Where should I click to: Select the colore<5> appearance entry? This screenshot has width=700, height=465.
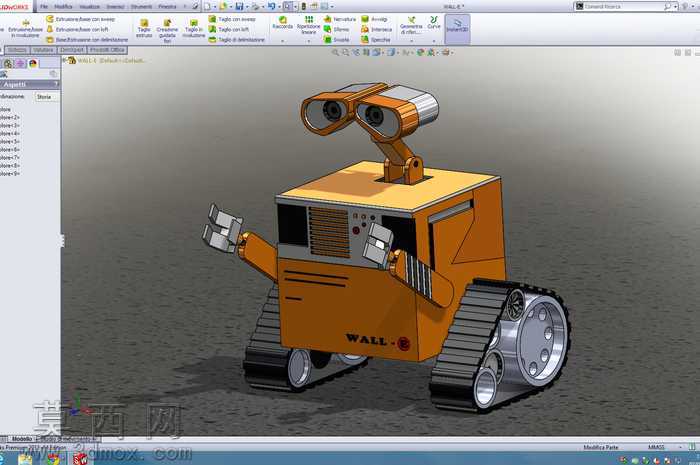pos(10,141)
